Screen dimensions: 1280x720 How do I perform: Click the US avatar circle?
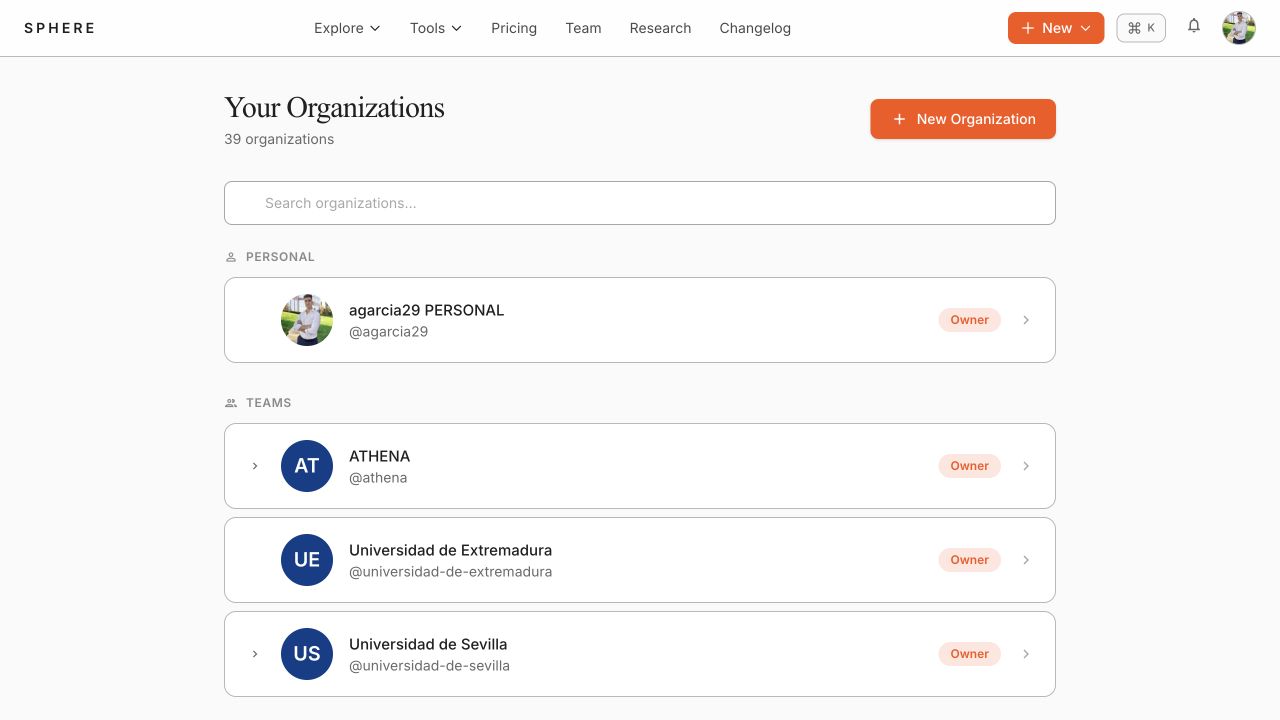click(307, 654)
